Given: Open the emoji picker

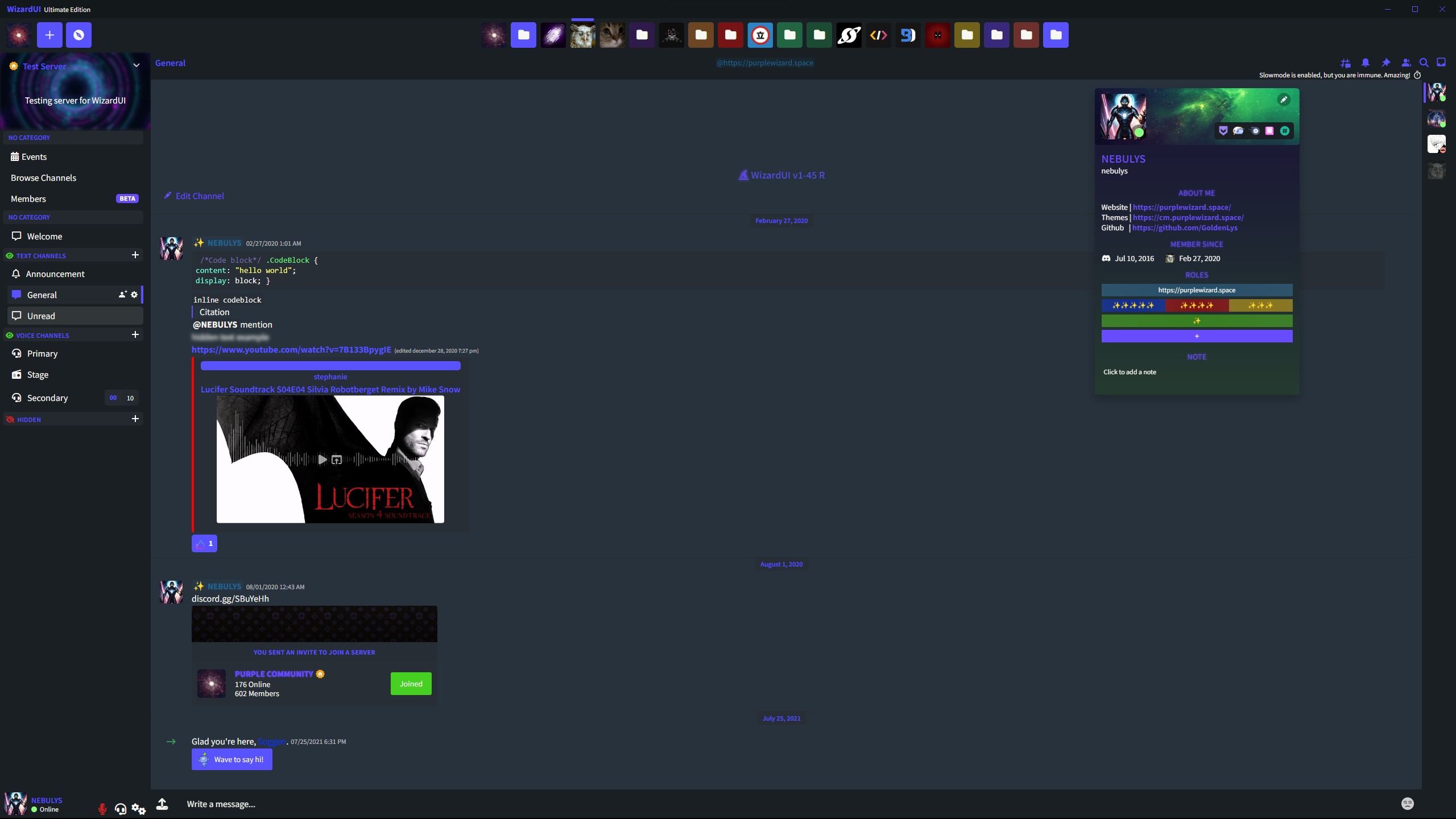Looking at the screenshot, I should click(x=1408, y=804).
